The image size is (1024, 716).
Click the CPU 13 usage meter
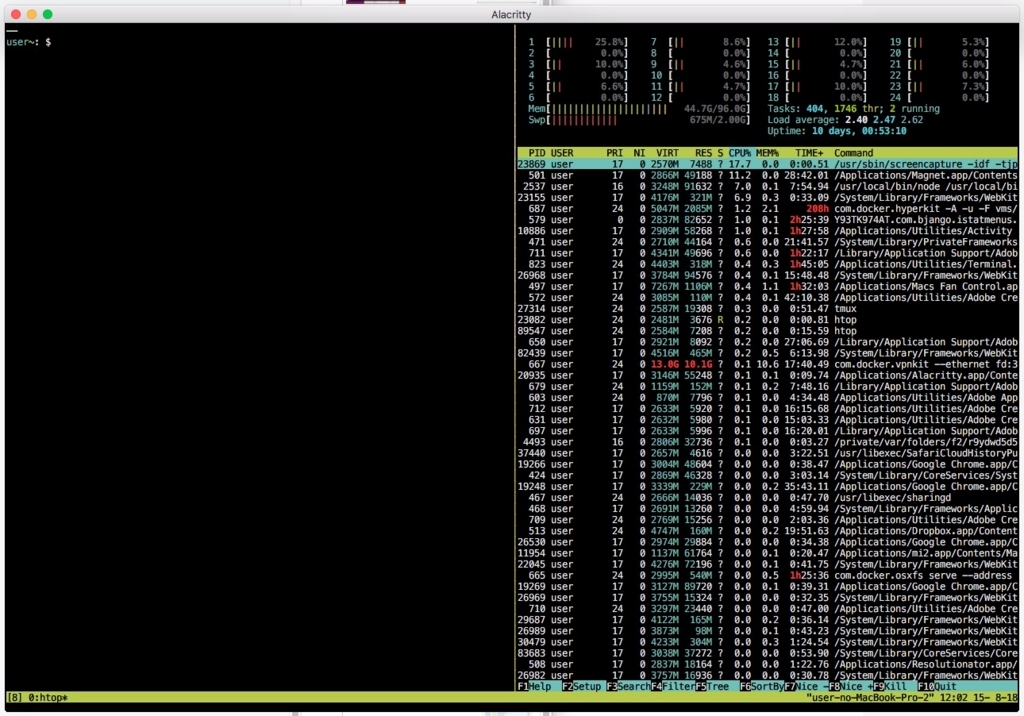point(817,42)
